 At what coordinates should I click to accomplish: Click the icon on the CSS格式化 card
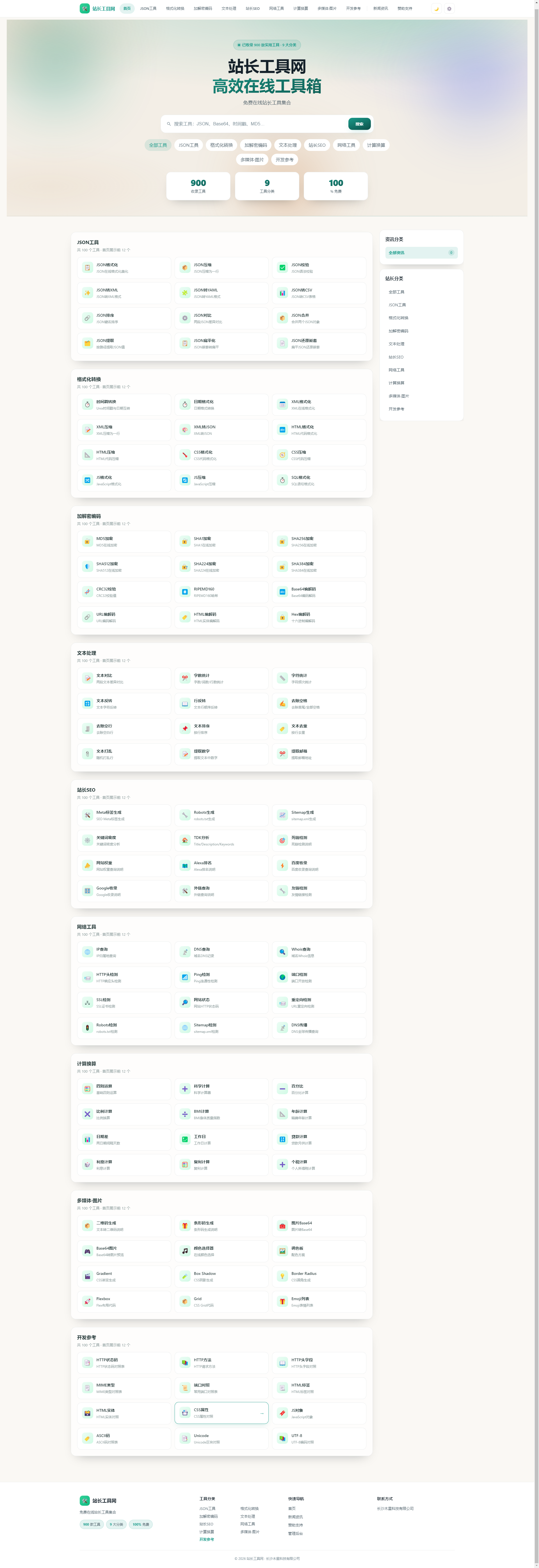tap(185, 455)
